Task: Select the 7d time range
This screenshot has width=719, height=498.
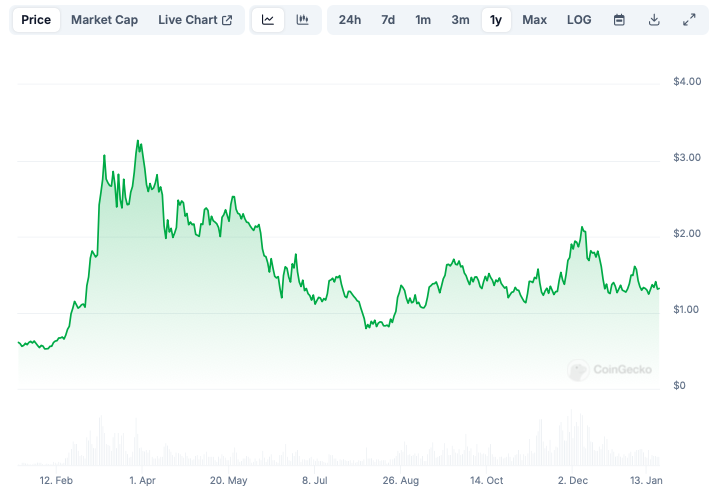Action: tap(388, 20)
